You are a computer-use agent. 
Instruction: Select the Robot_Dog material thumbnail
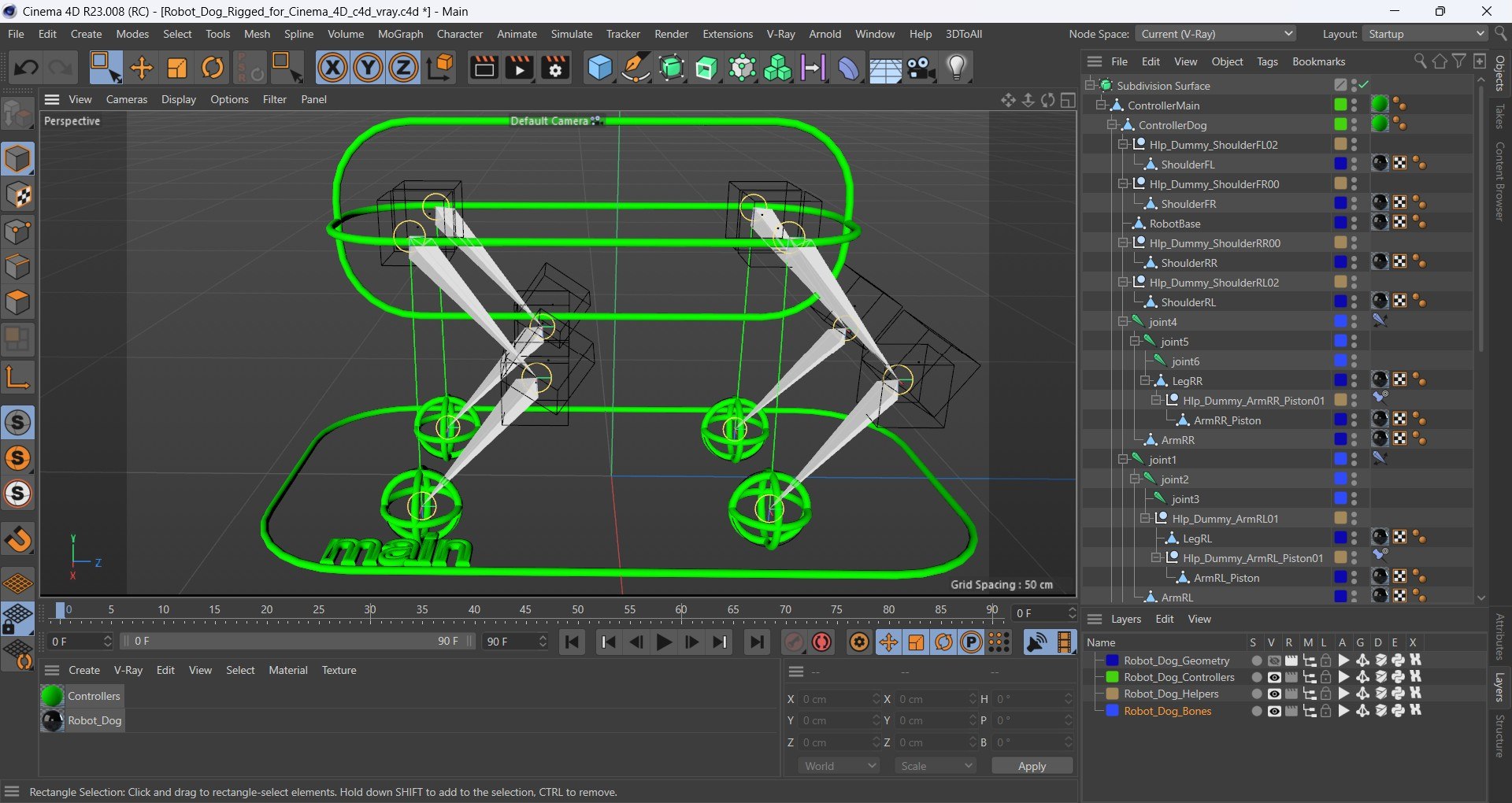coord(52,720)
